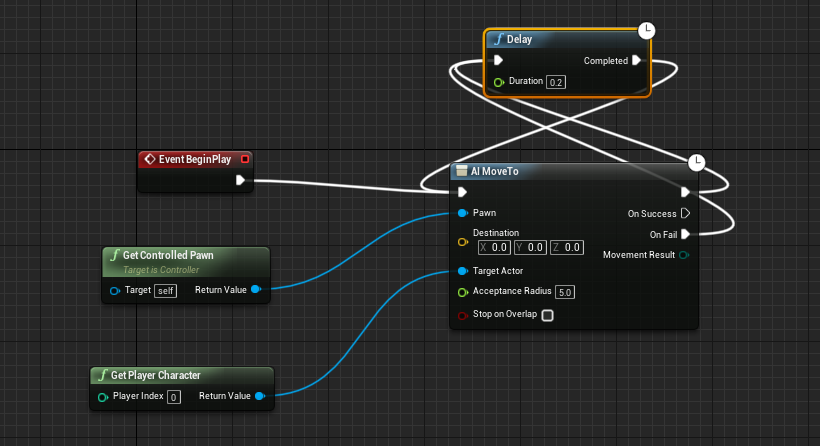The image size is (820, 446).
Task: Click the Event BeginPlay diamond event icon
Action: 150,159
